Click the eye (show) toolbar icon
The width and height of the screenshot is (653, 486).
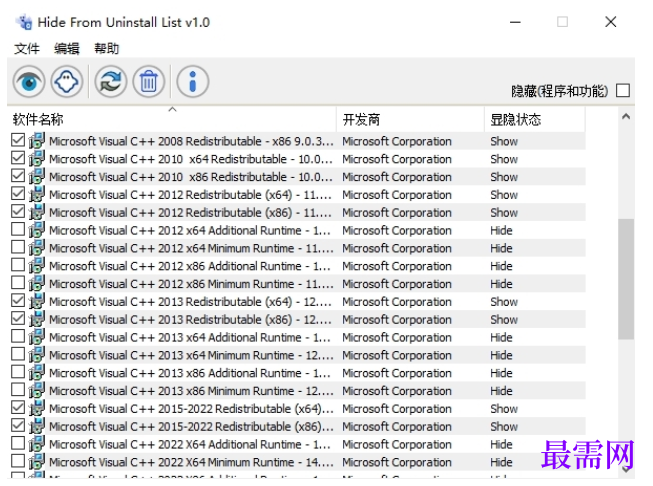pyautogui.click(x=29, y=82)
